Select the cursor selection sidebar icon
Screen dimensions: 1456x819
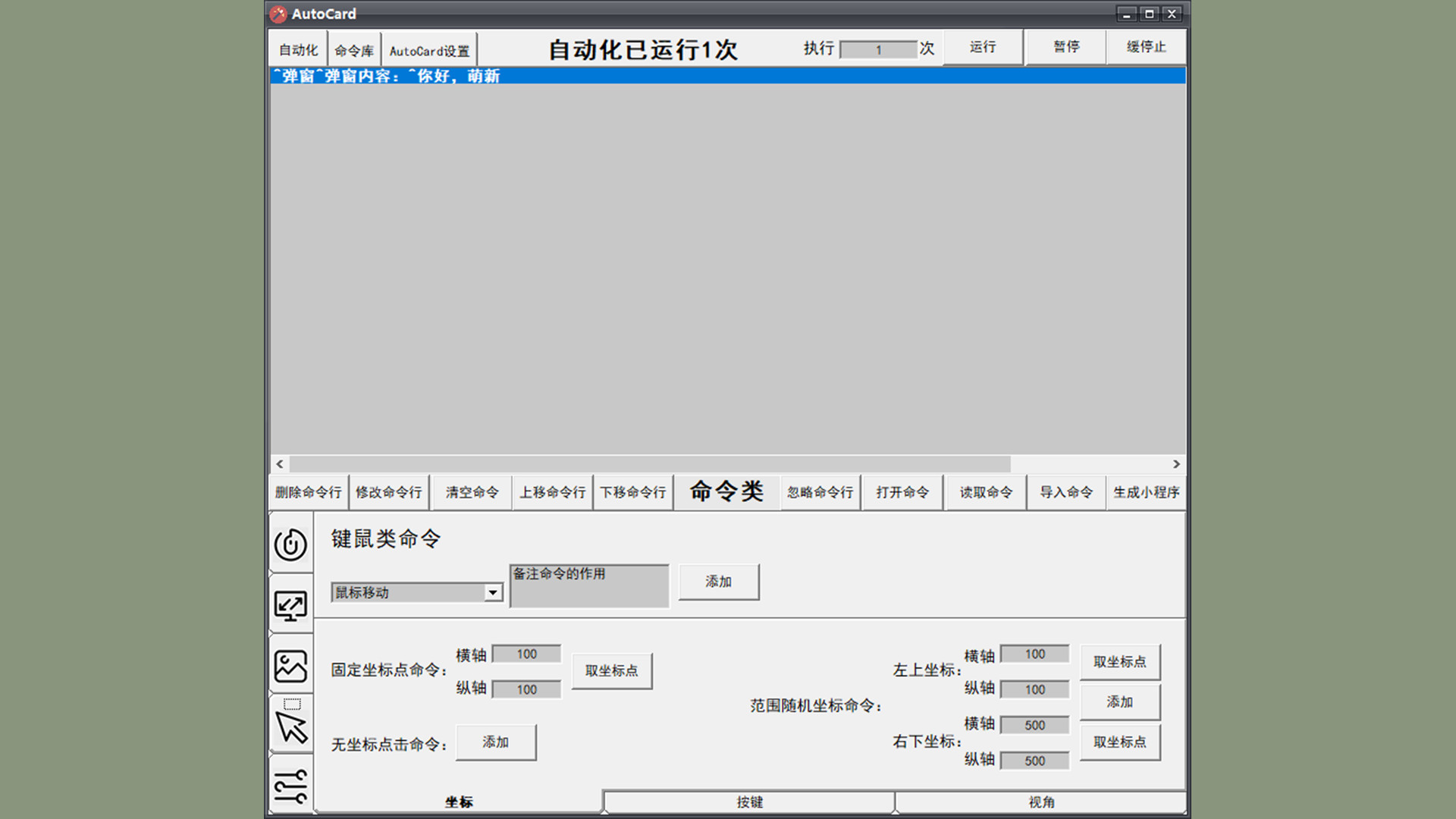(x=290, y=721)
